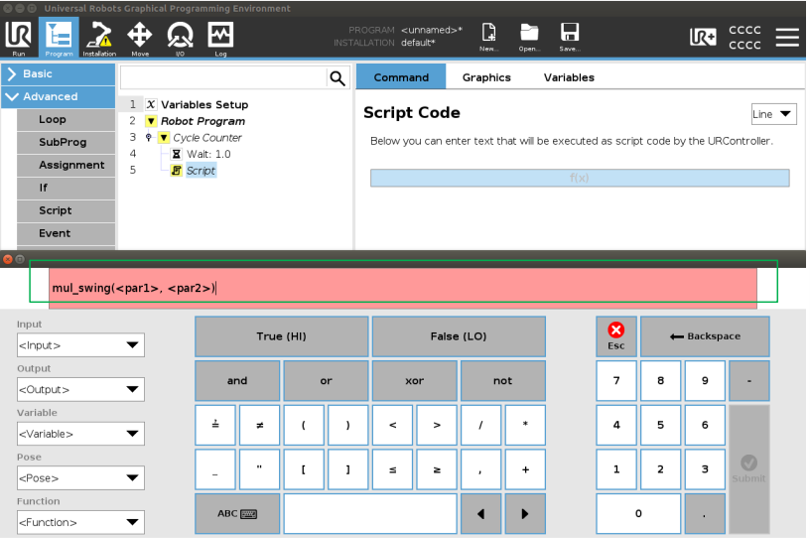Click the right arrow cursor key
The height and width of the screenshot is (538, 810).
pos(525,514)
